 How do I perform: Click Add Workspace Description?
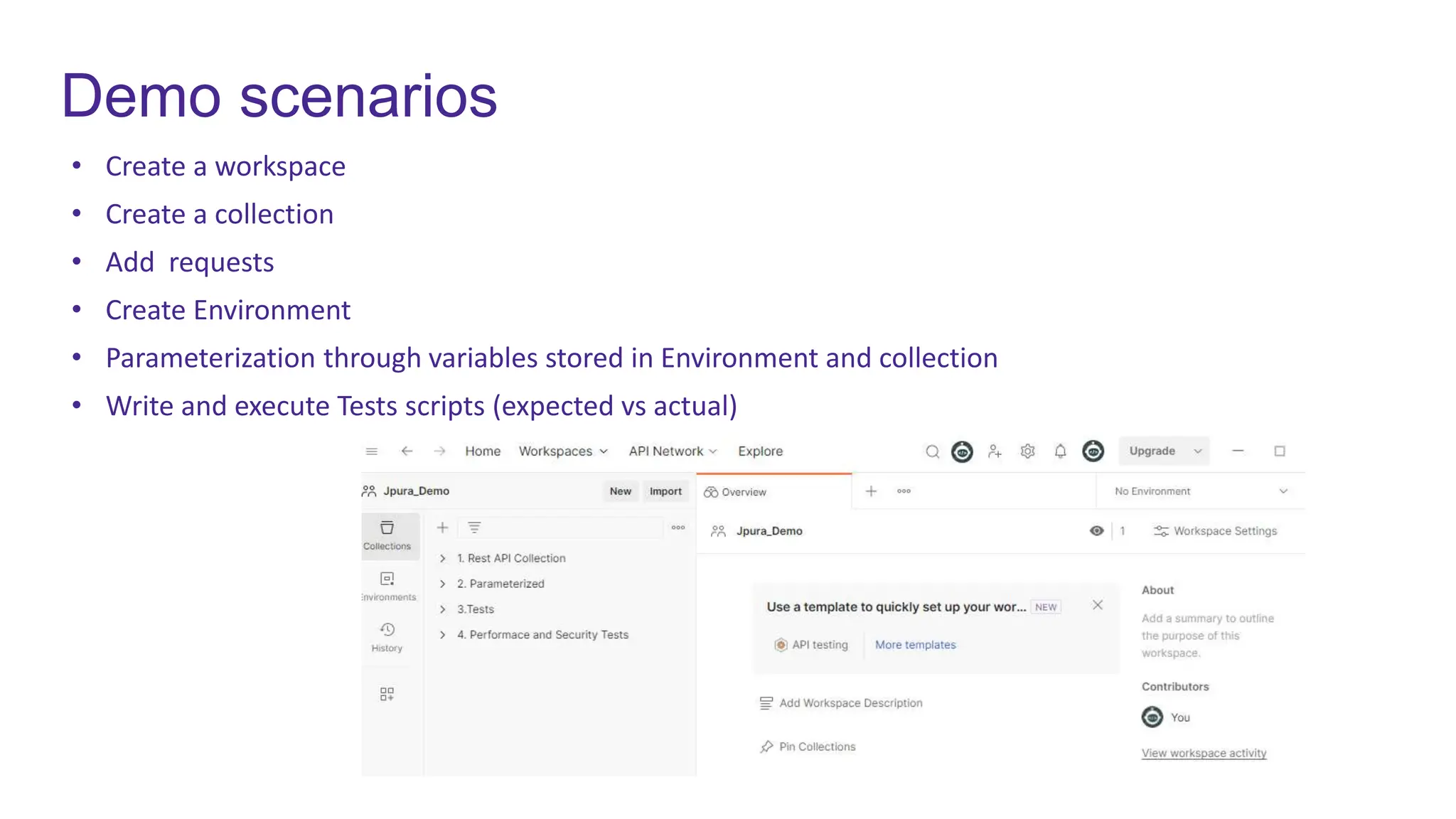tap(841, 703)
